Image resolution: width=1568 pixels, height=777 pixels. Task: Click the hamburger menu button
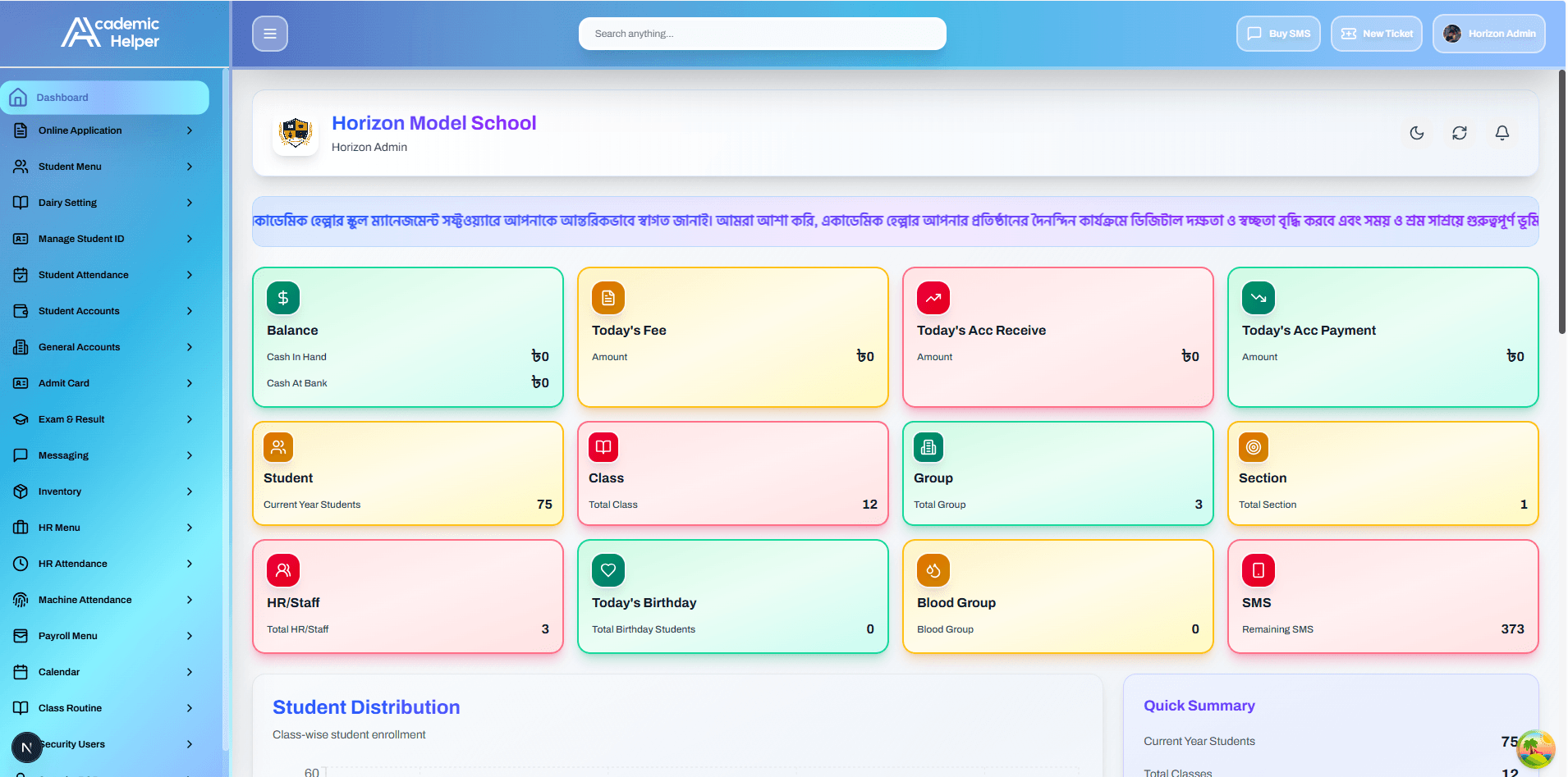pyautogui.click(x=270, y=34)
